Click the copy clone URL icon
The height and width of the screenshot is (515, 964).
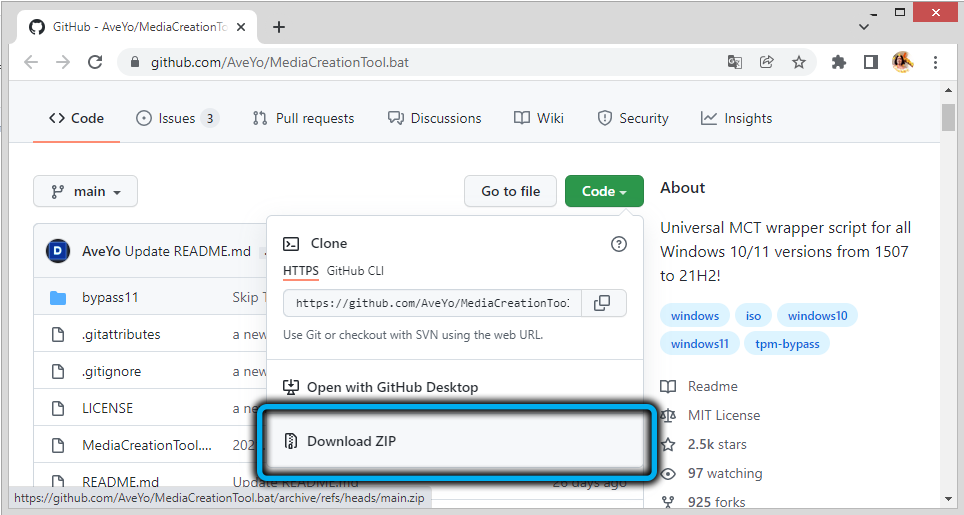pyautogui.click(x=602, y=303)
